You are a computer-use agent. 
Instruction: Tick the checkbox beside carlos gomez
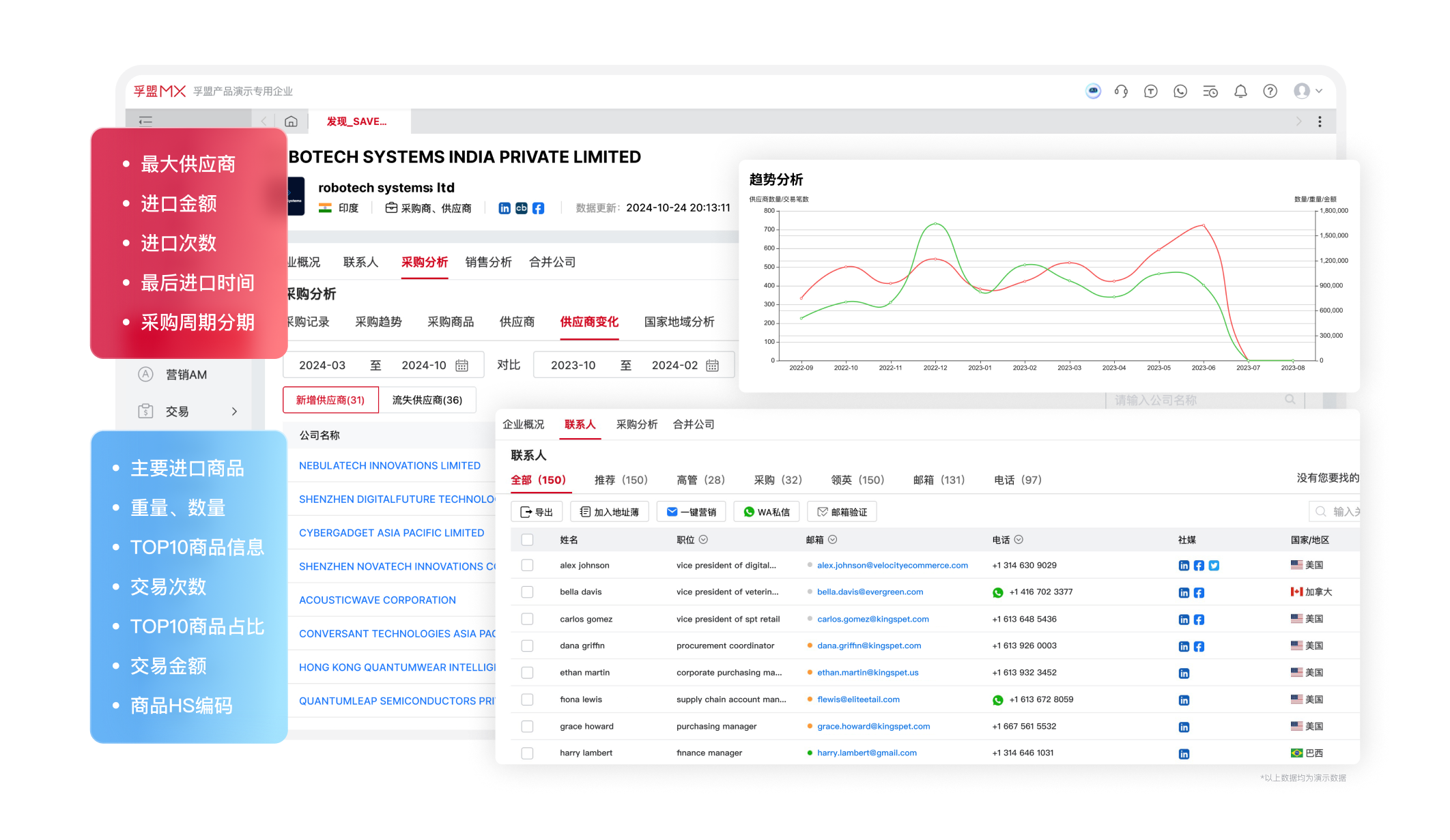527,619
